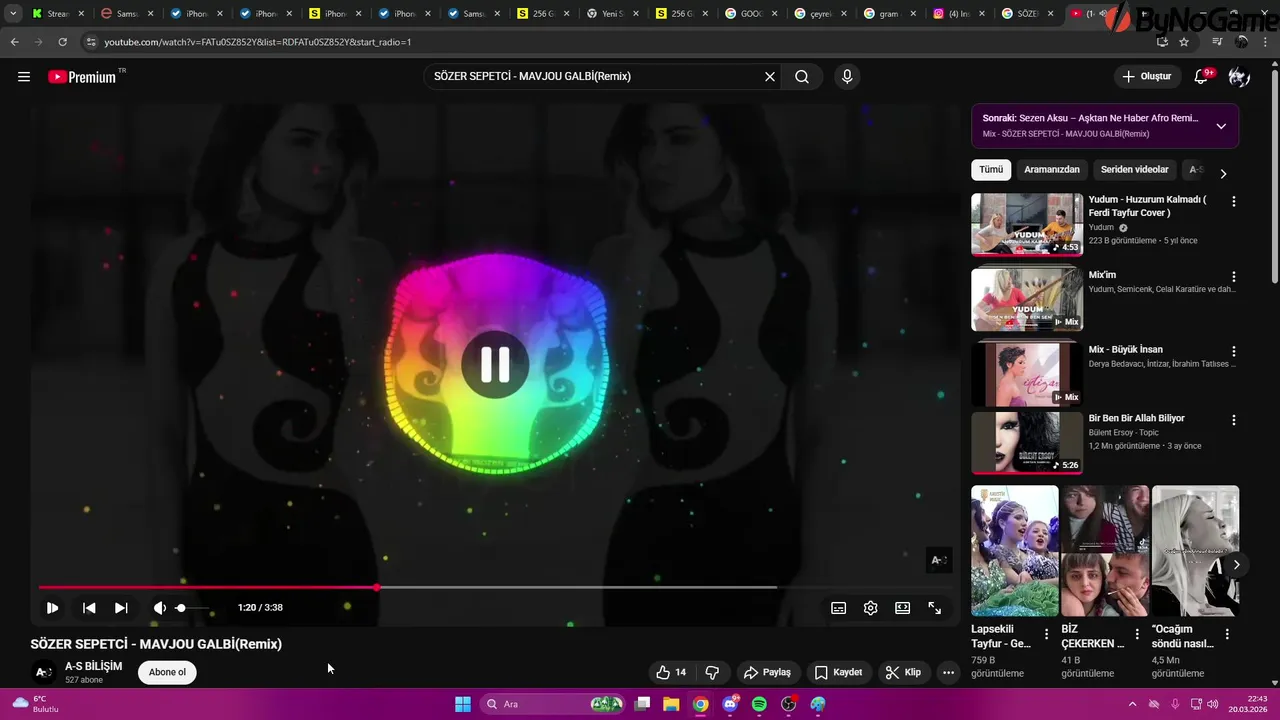Clear the search box with X

[770, 77]
